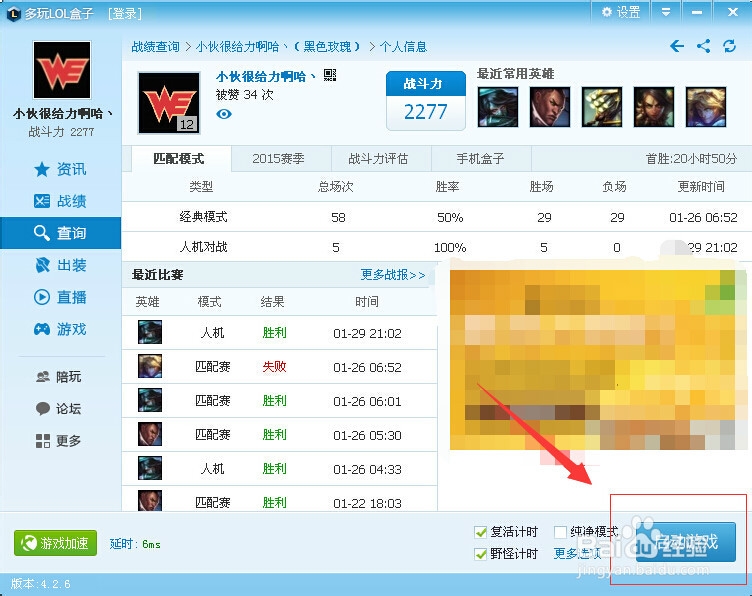Select second recent champion portrait
This screenshot has width=752, height=596.
[550, 107]
